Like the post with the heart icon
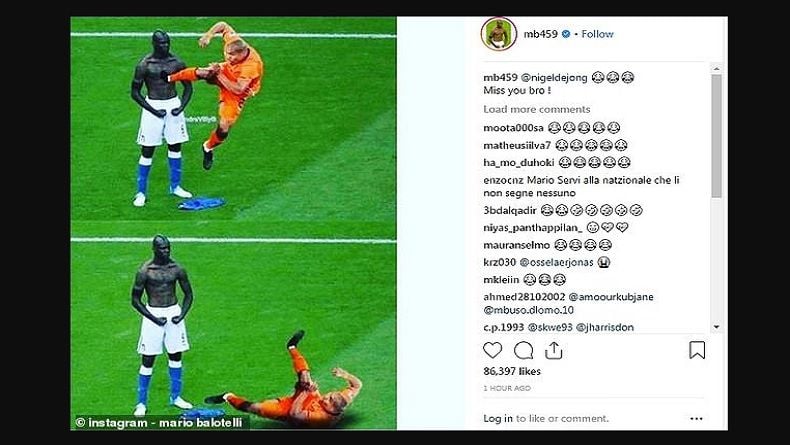This screenshot has height=445, width=790. (492, 350)
